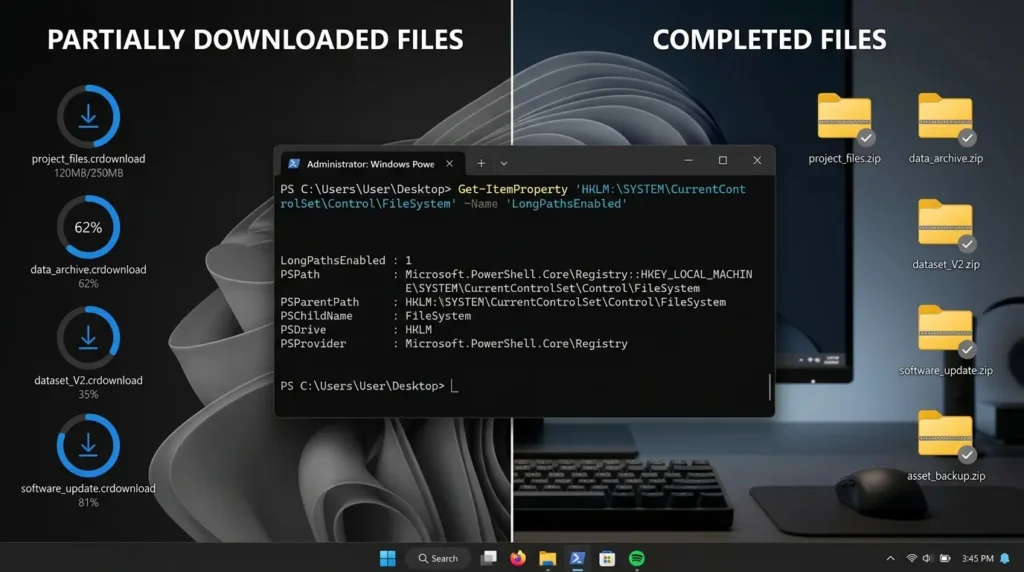Open the data_archive.zip folder
Screen dimensions: 1024x572
(945, 118)
